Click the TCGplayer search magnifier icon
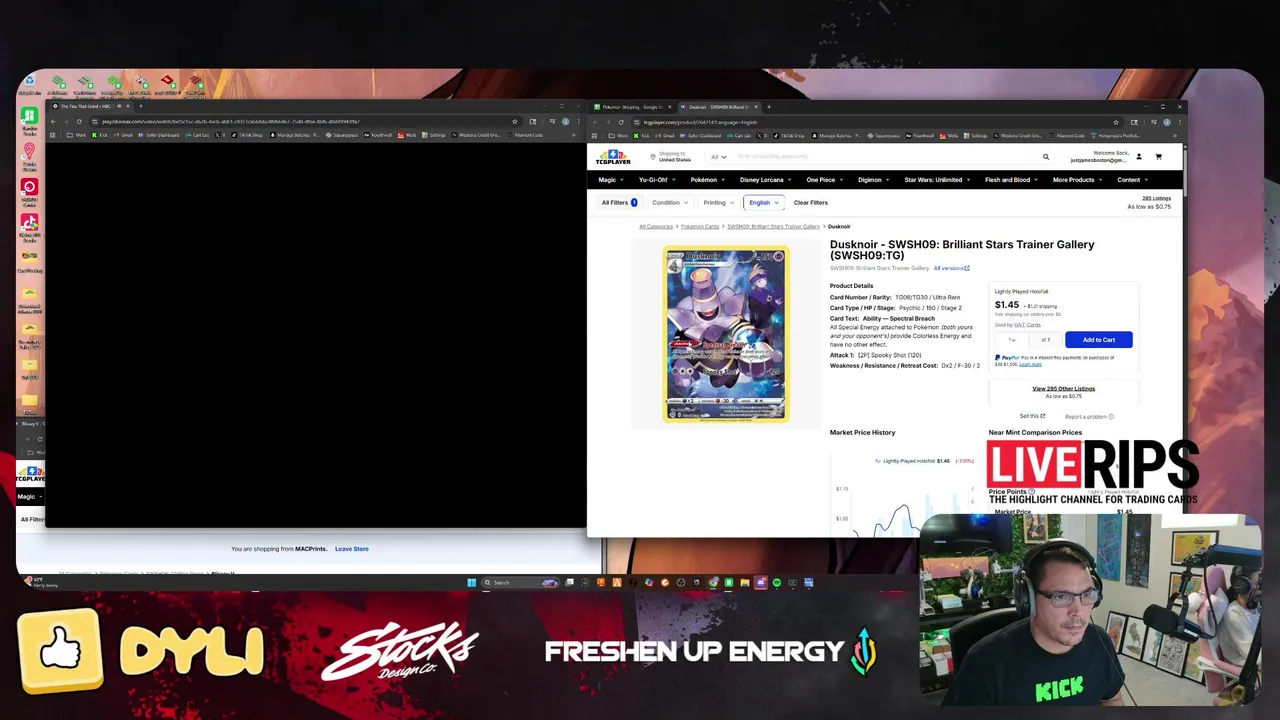Screen dimensions: 1280x720 point(1046,156)
